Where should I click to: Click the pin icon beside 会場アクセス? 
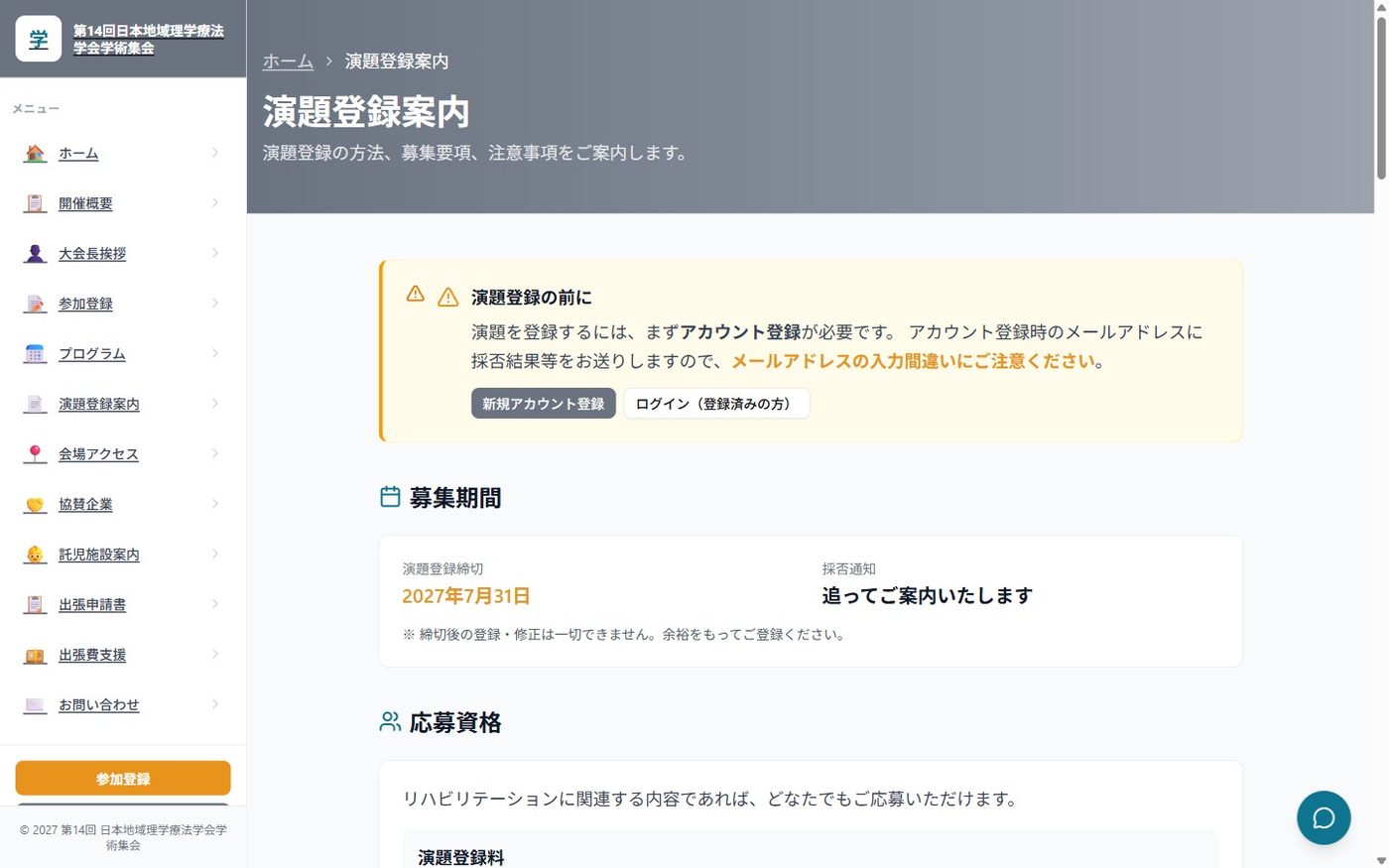tap(35, 454)
